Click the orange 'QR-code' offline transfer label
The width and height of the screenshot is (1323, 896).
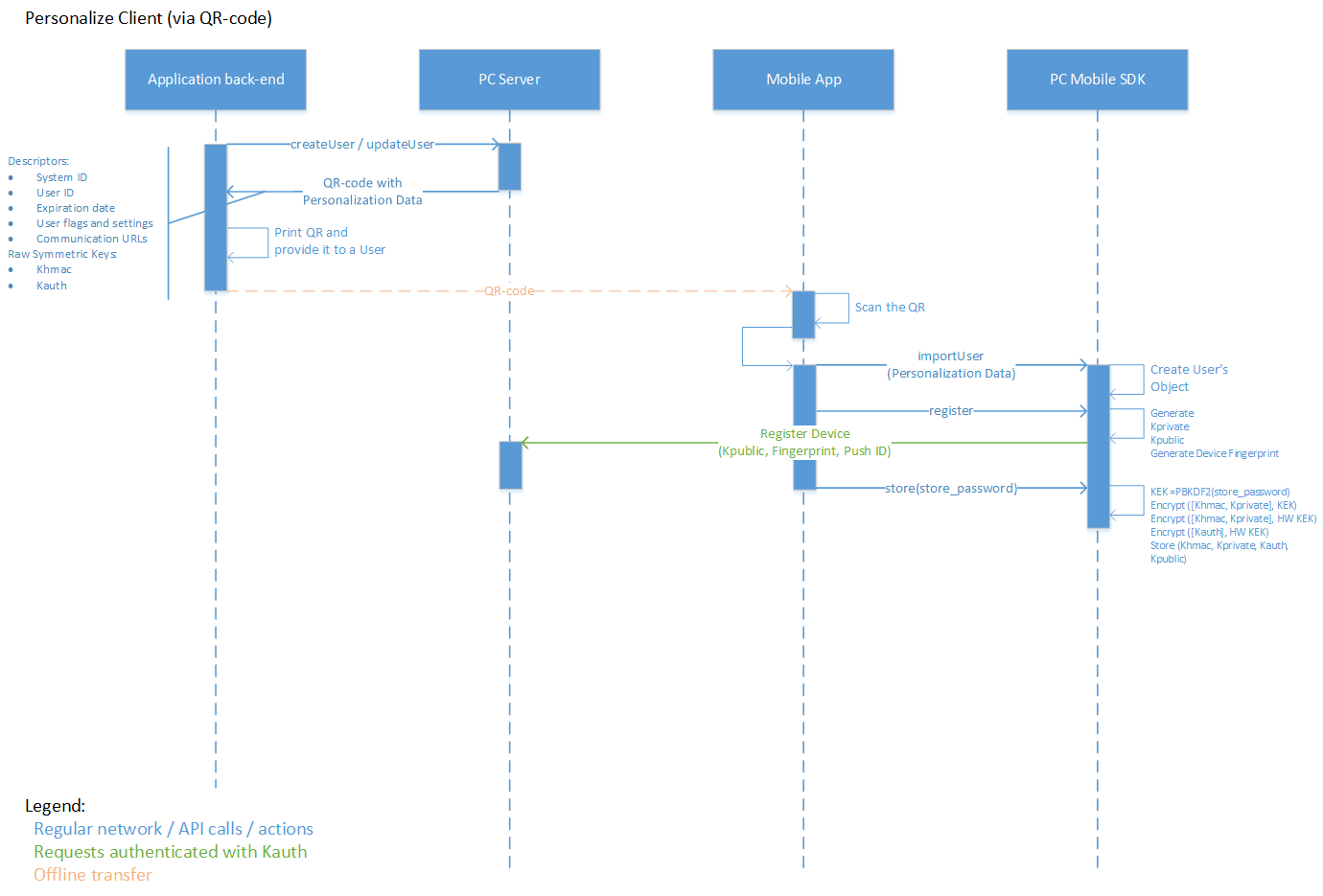pos(509,291)
